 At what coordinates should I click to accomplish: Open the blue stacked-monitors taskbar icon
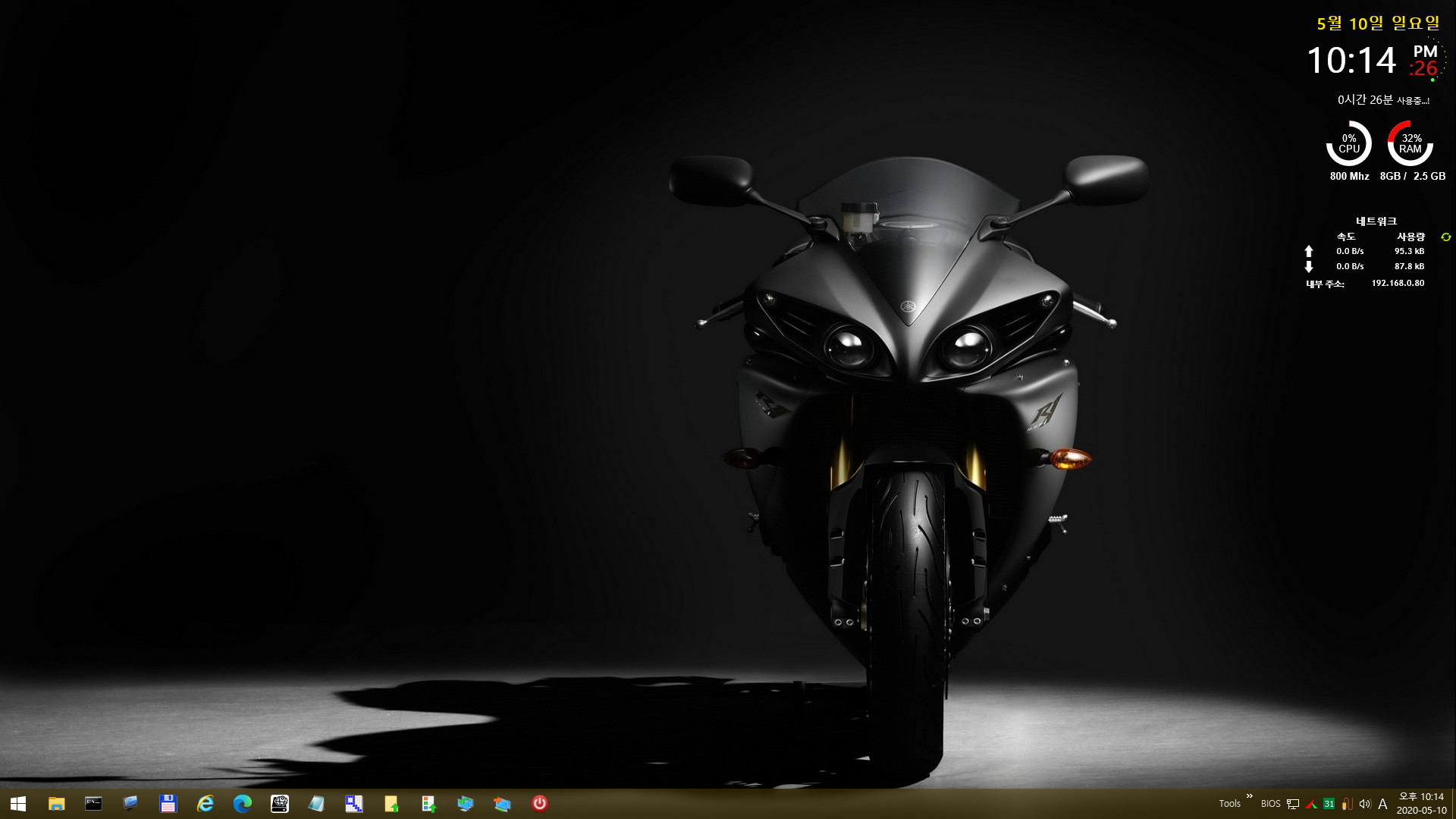coord(130,803)
